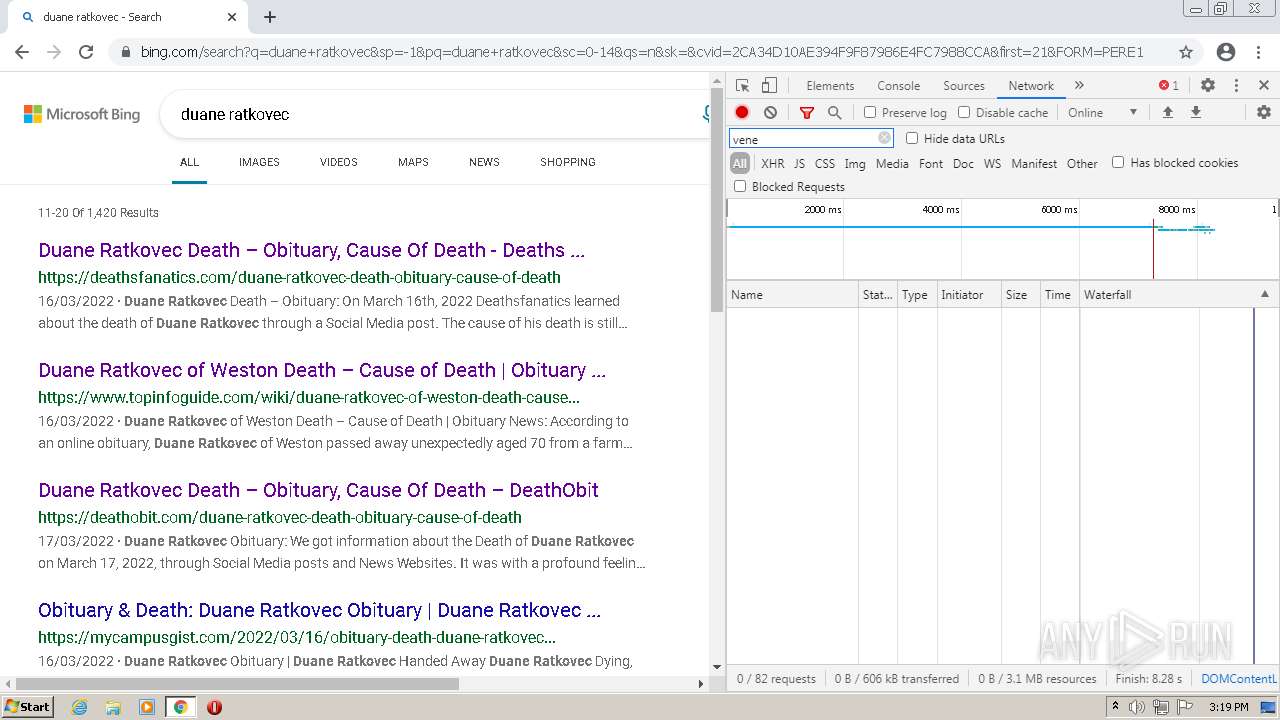Filter requests by Img type
The width and height of the screenshot is (1280, 720).
tap(855, 164)
